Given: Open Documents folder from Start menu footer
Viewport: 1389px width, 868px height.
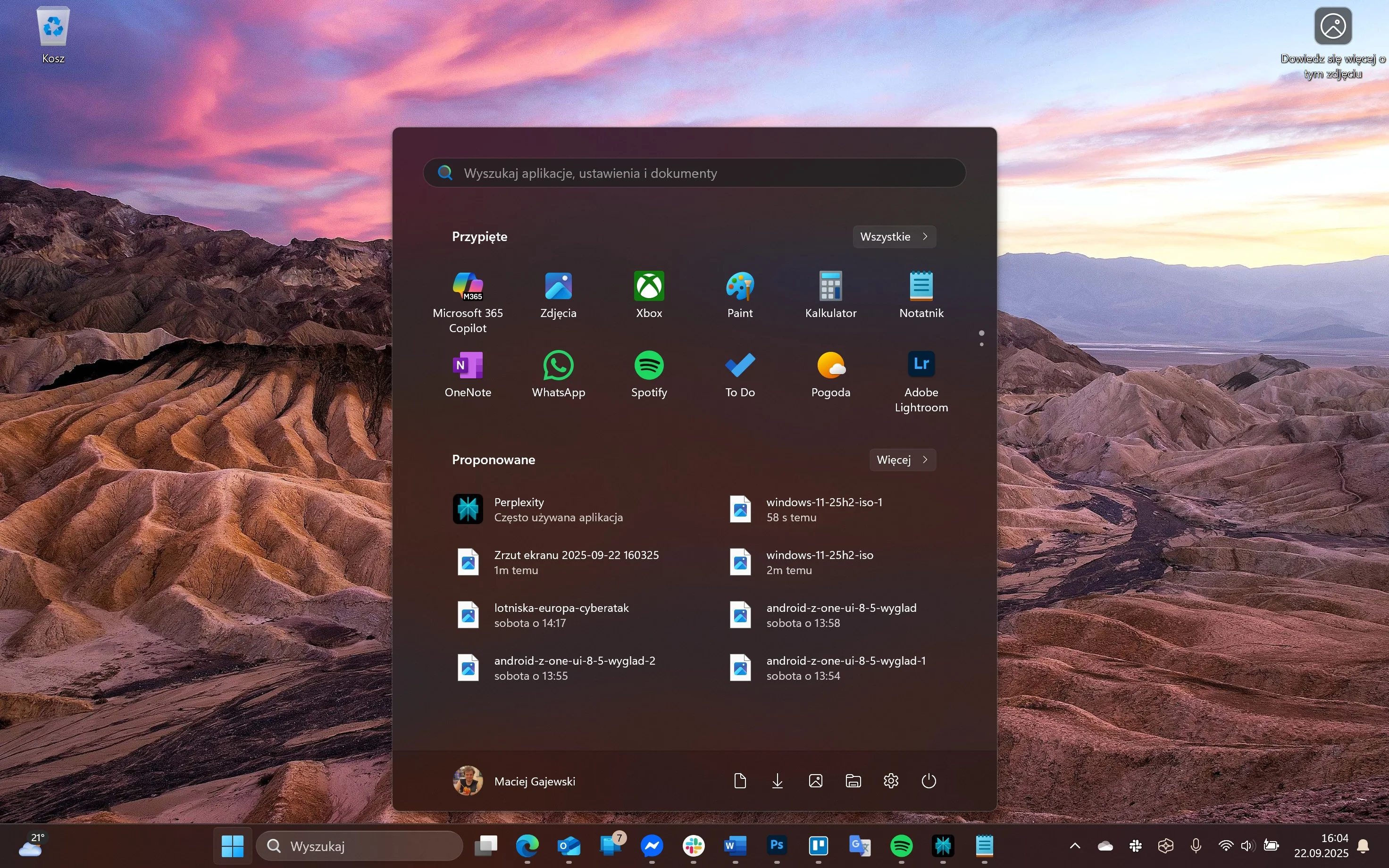Looking at the screenshot, I should point(740,781).
